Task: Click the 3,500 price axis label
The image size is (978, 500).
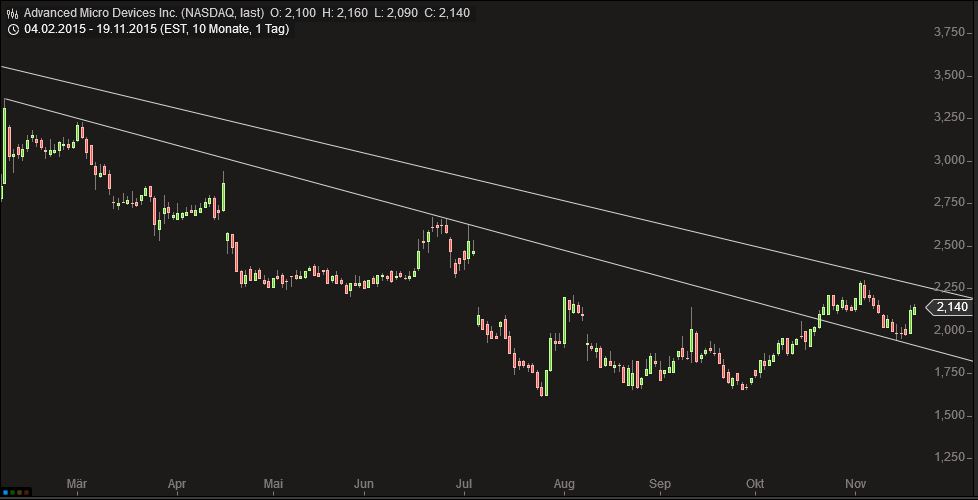Action: click(x=950, y=75)
